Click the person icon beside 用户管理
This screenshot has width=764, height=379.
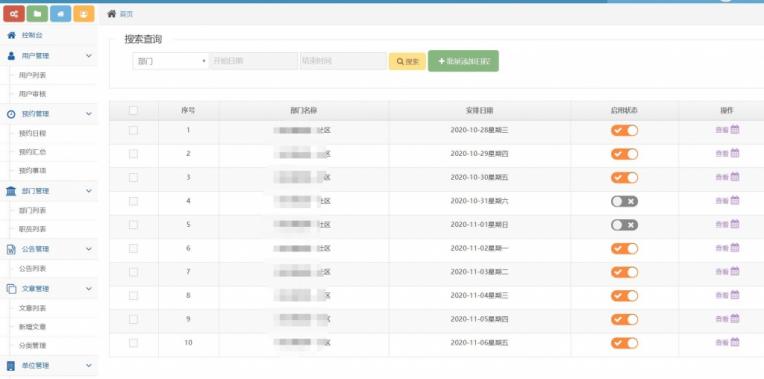pos(11,56)
